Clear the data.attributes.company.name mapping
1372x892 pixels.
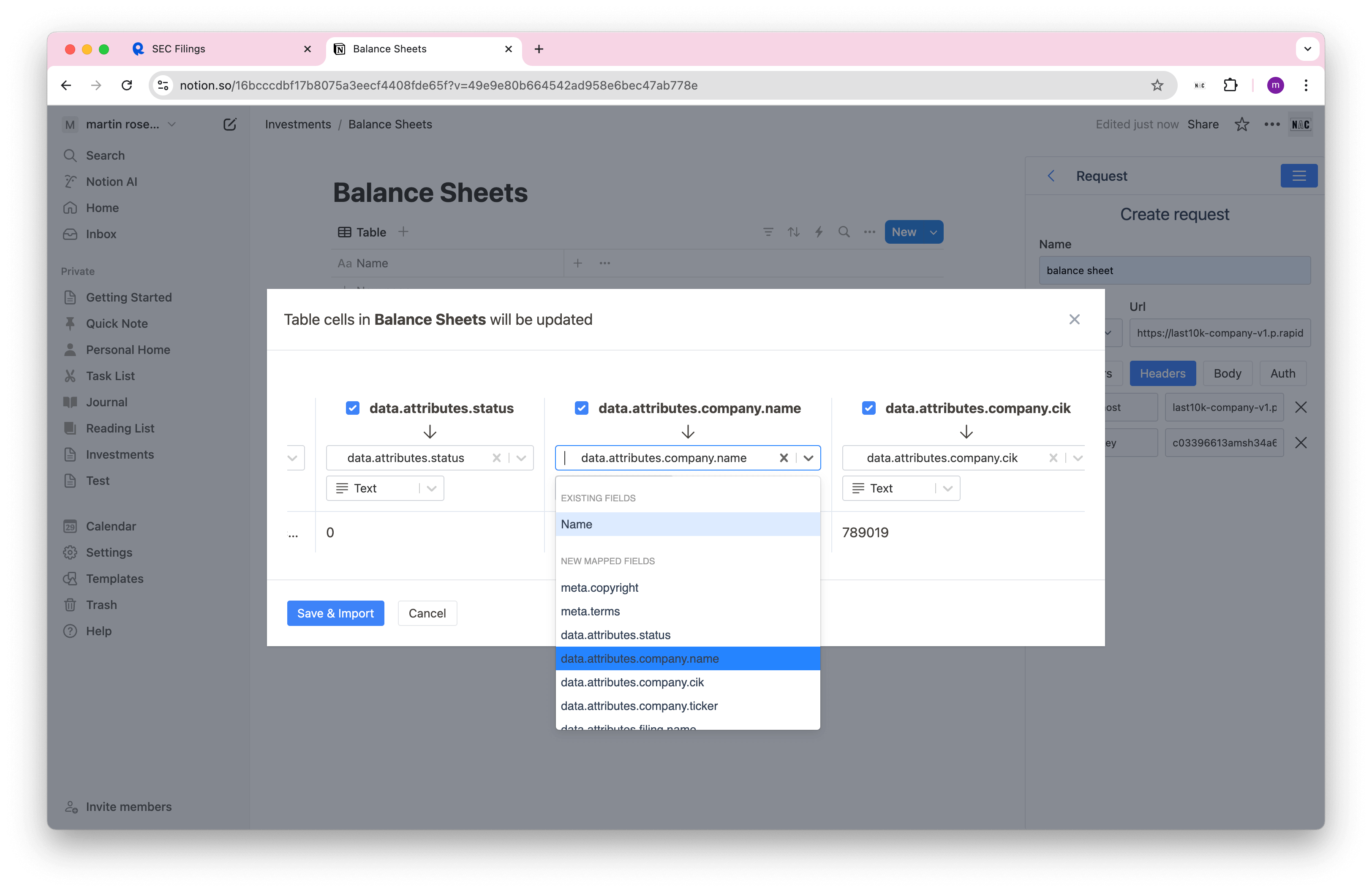pos(784,458)
